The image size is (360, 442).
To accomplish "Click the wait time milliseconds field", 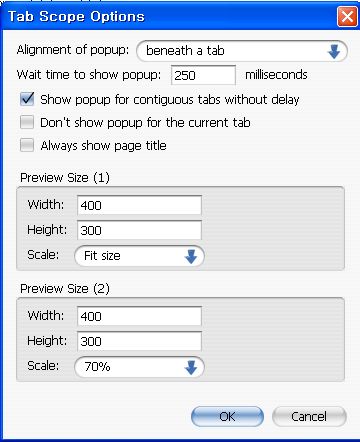I will (x=203, y=75).
